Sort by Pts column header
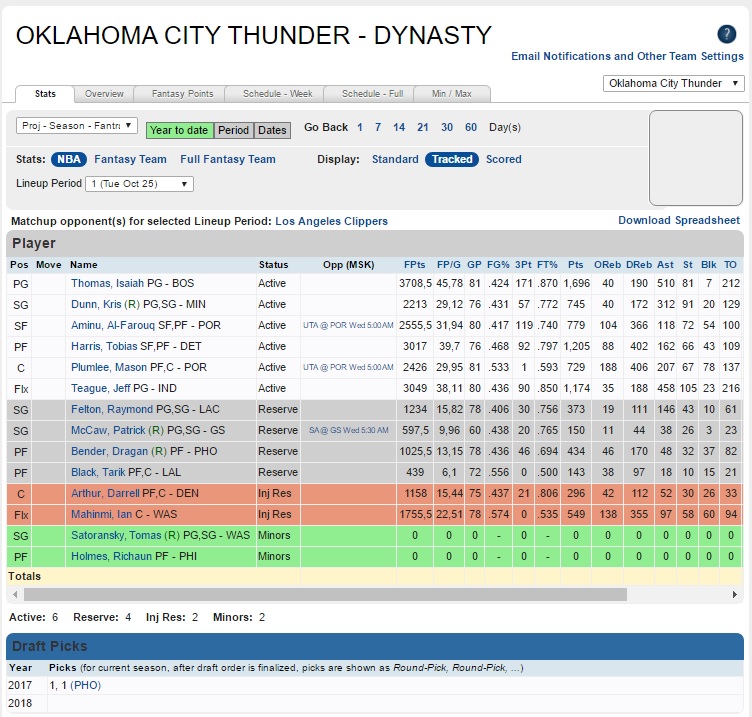 (576, 265)
